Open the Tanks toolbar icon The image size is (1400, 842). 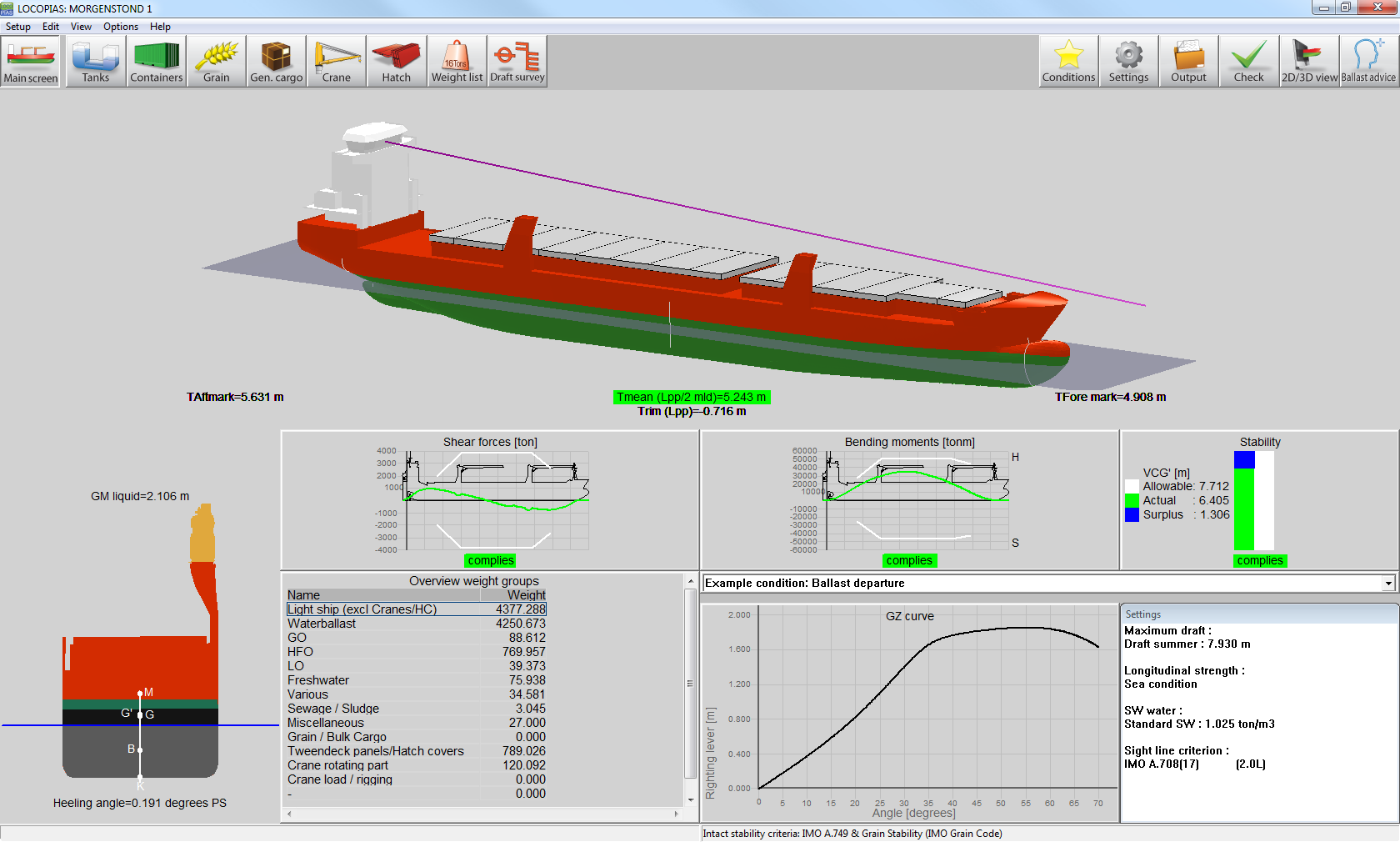click(96, 62)
